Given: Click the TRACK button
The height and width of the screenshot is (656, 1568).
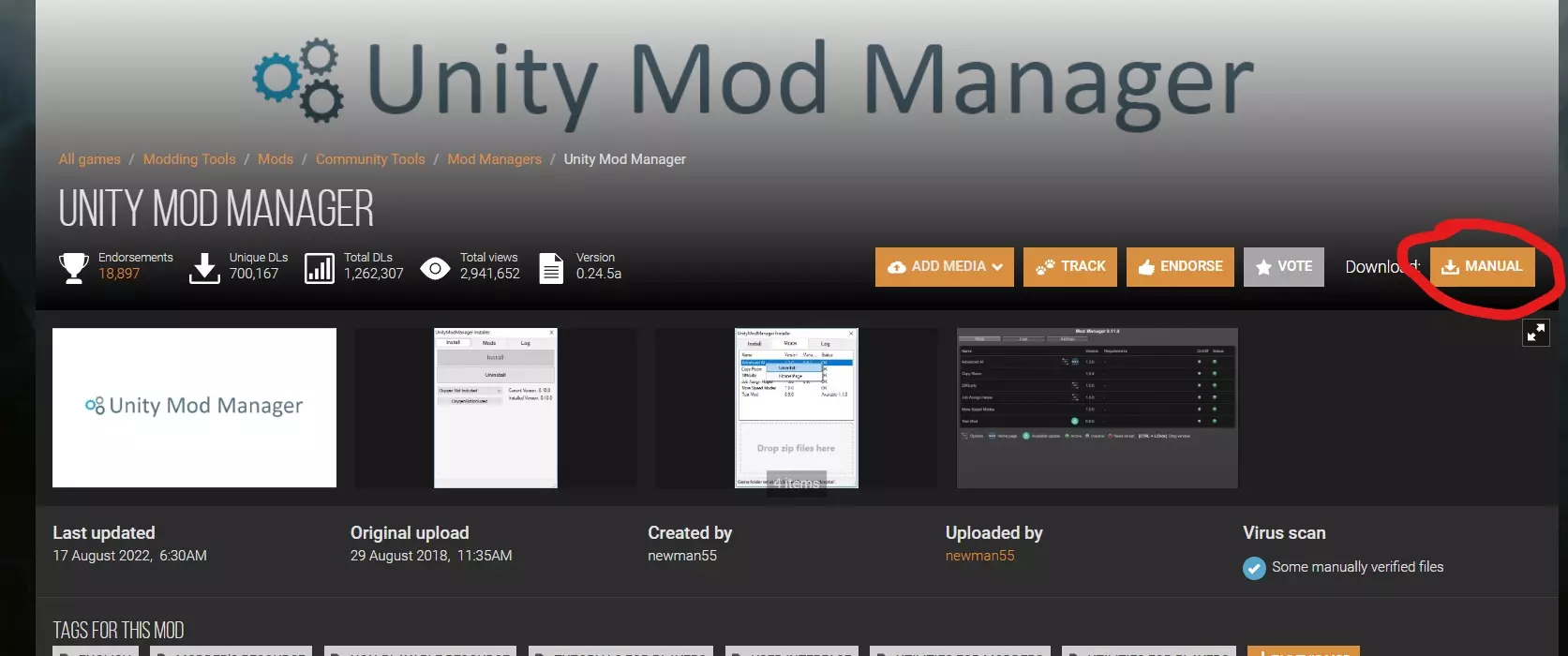Looking at the screenshot, I should tap(1071, 266).
